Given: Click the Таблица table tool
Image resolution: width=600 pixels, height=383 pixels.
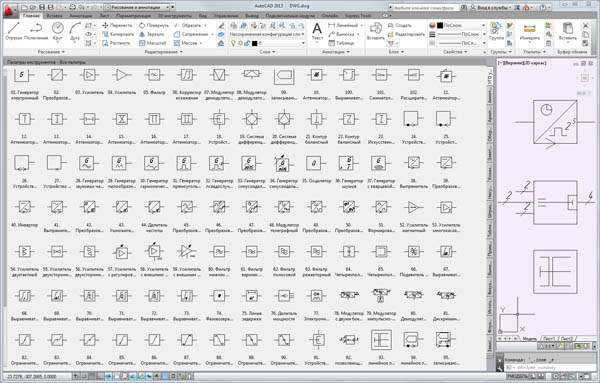Looking at the screenshot, I should [x=341, y=43].
